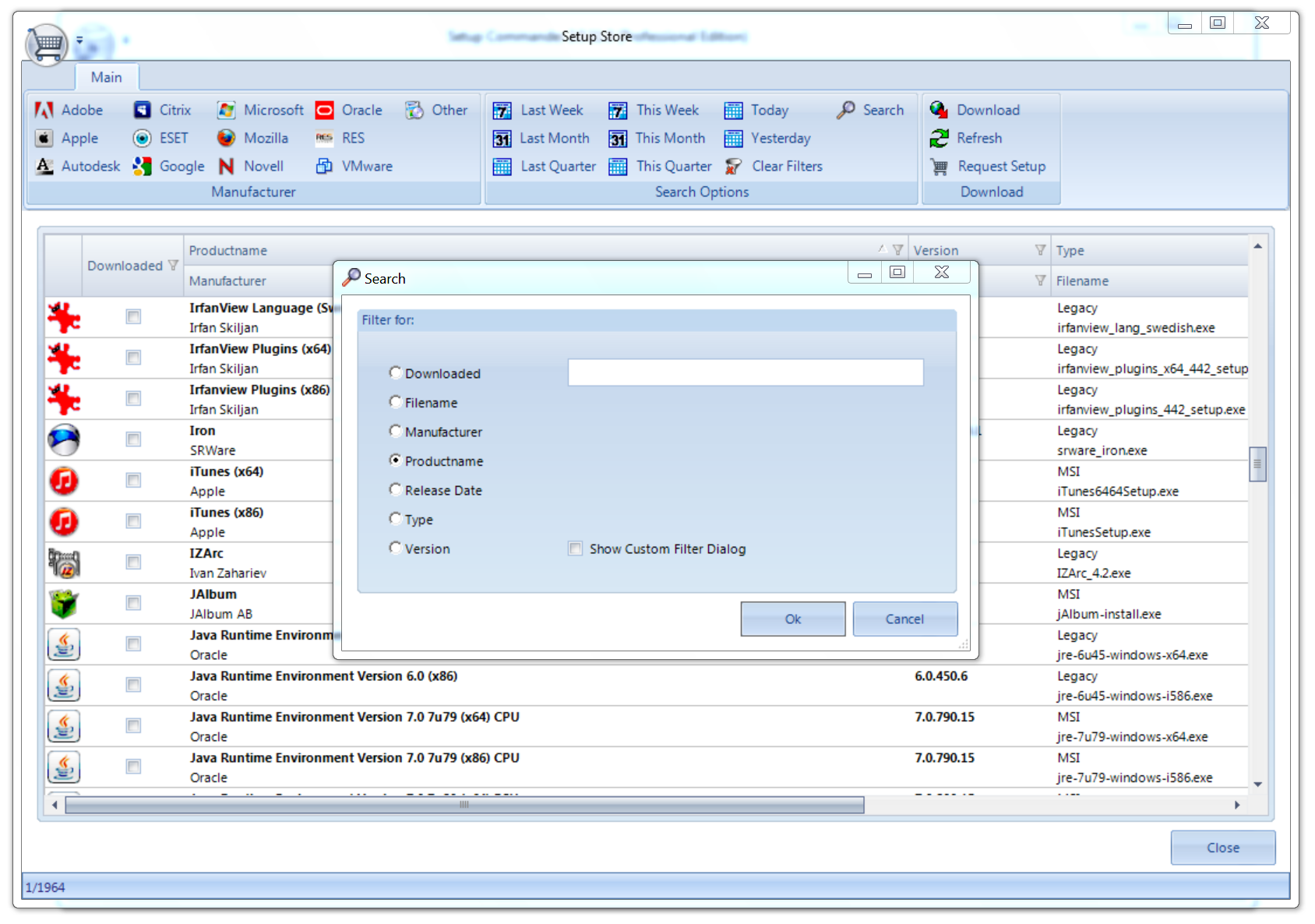
Task: Open Search from the ribbon
Action: pos(870,110)
